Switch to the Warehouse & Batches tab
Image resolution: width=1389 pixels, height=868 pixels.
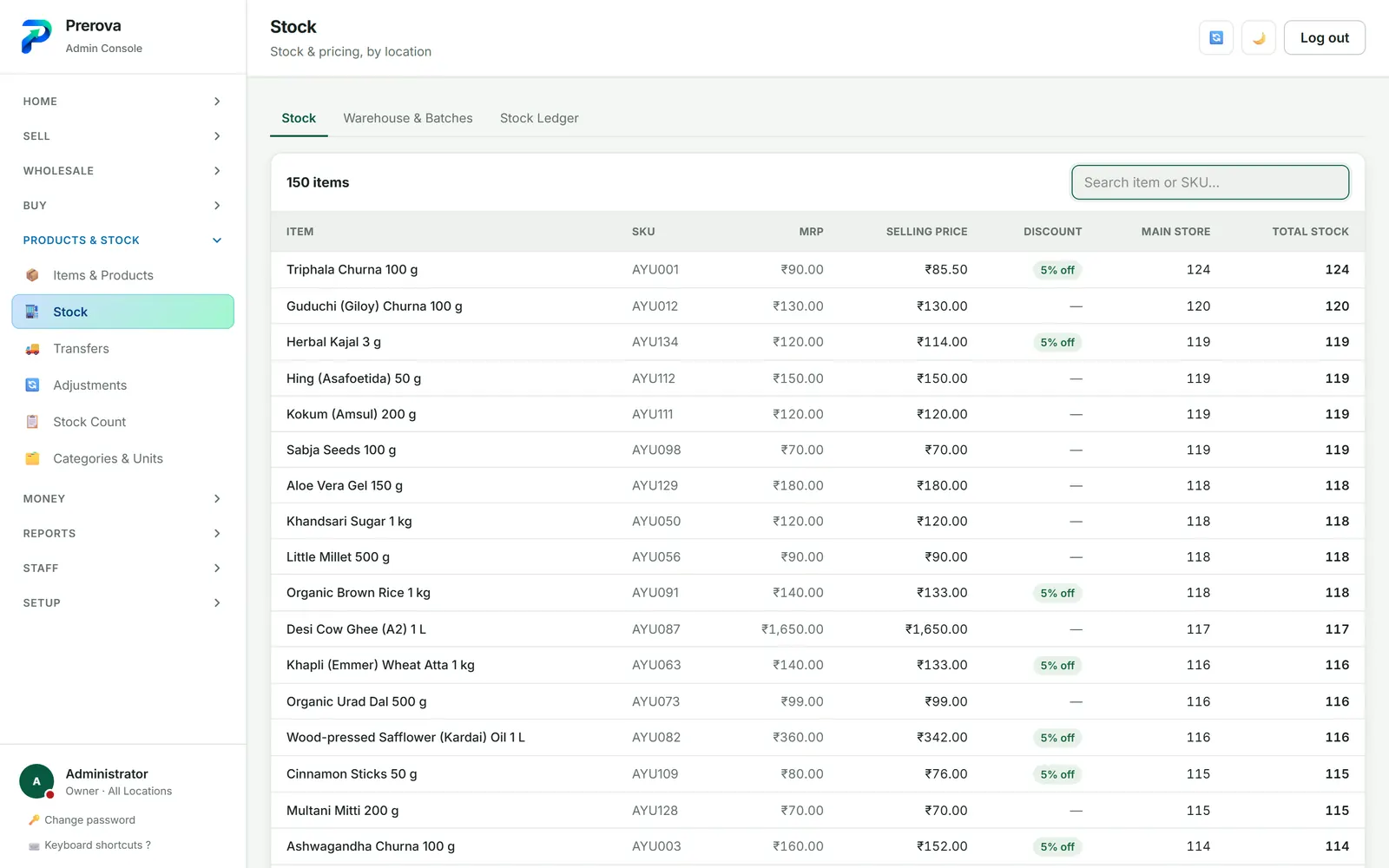coord(408,118)
